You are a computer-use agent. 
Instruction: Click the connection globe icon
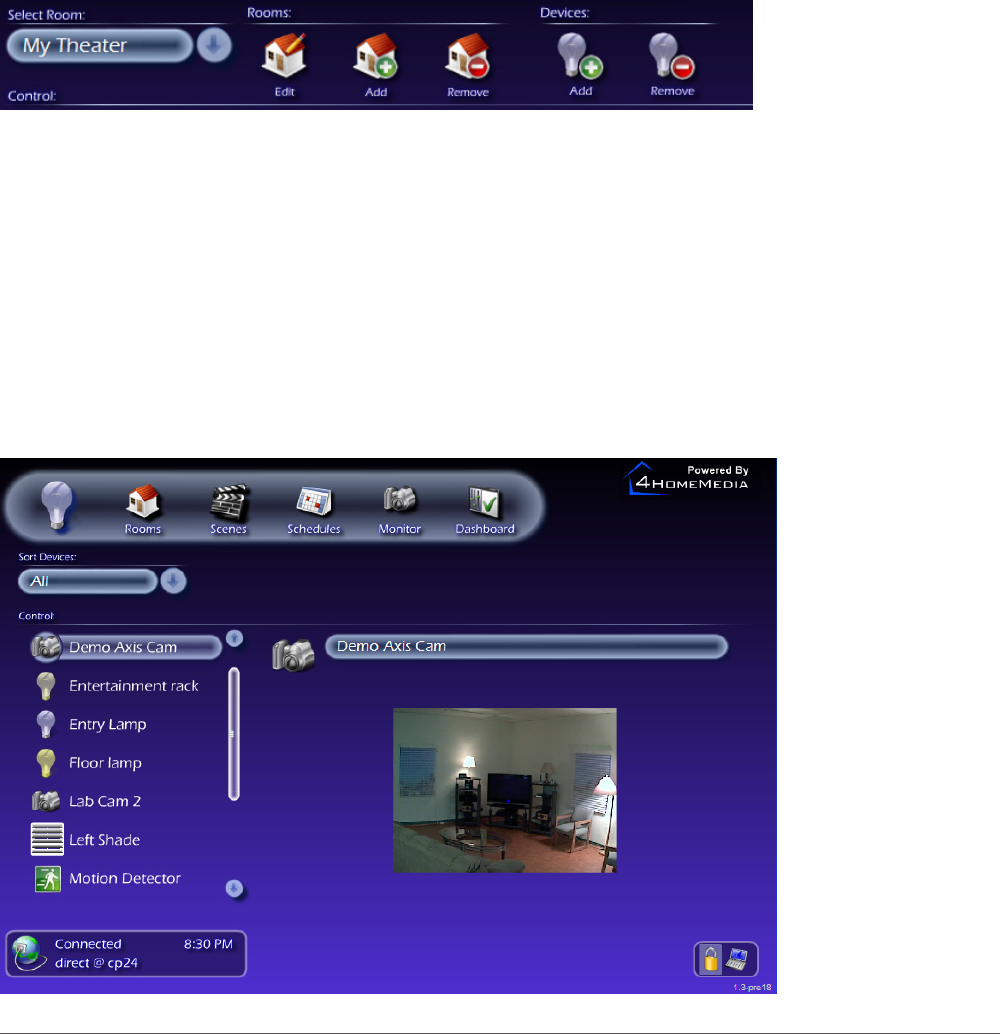29,954
